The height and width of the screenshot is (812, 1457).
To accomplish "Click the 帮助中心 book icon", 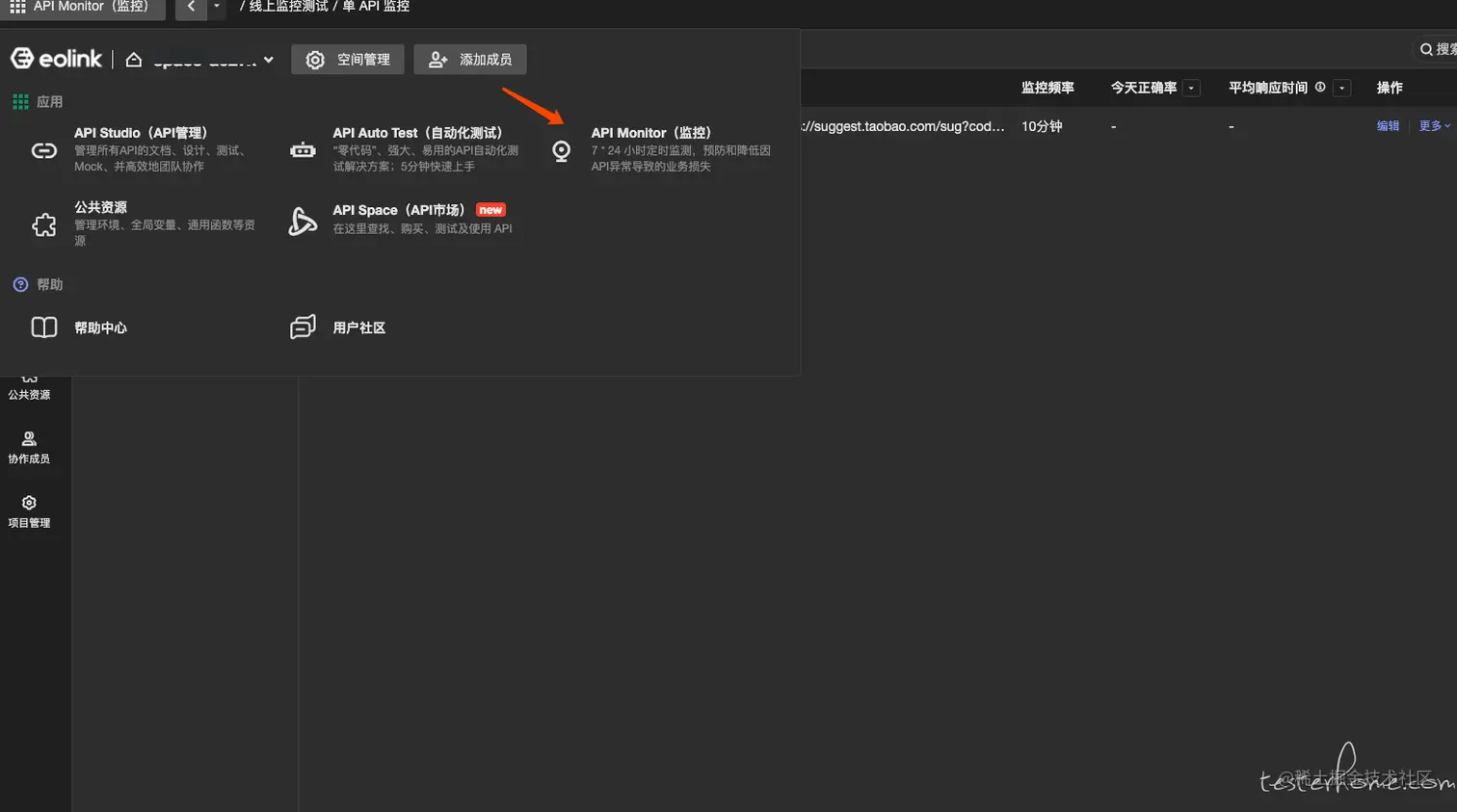I will pyautogui.click(x=44, y=327).
